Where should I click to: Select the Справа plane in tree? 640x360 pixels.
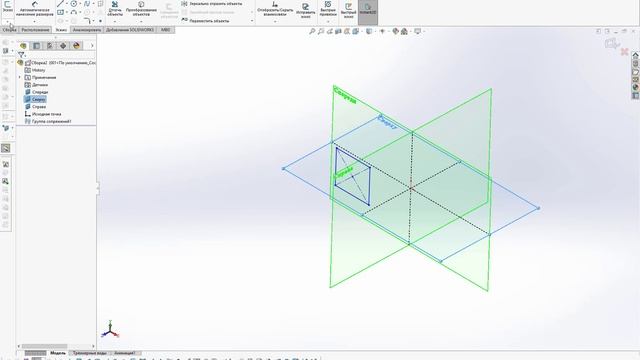(x=36, y=107)
